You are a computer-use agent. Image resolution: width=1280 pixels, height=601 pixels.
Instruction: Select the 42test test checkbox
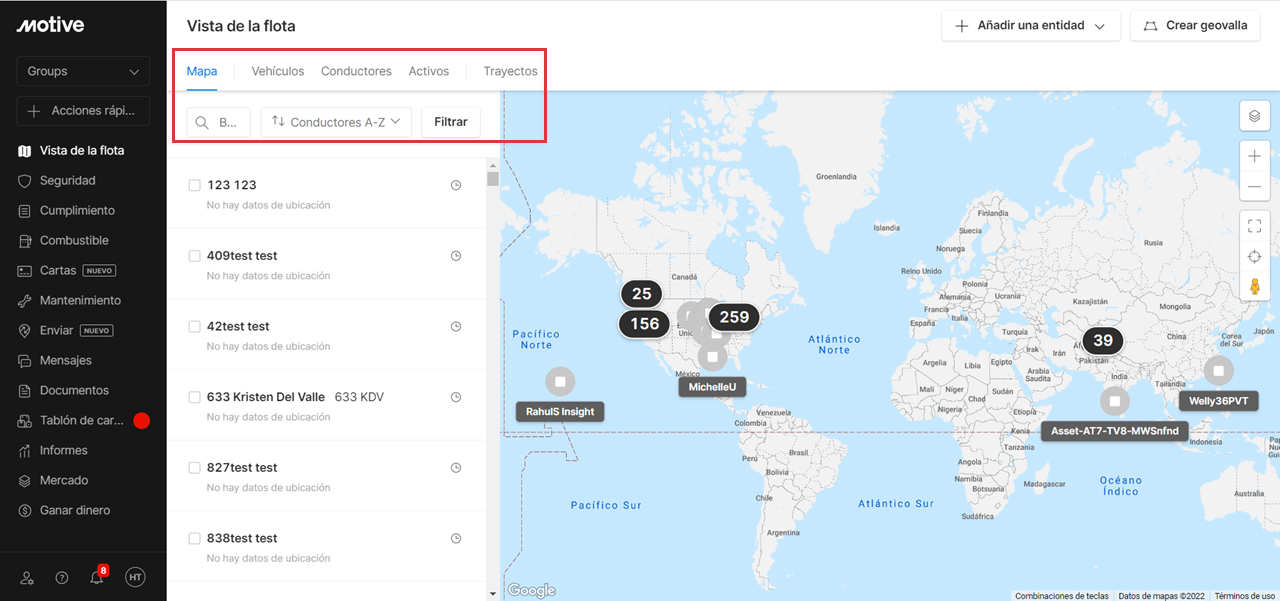(x=195, y=326)
